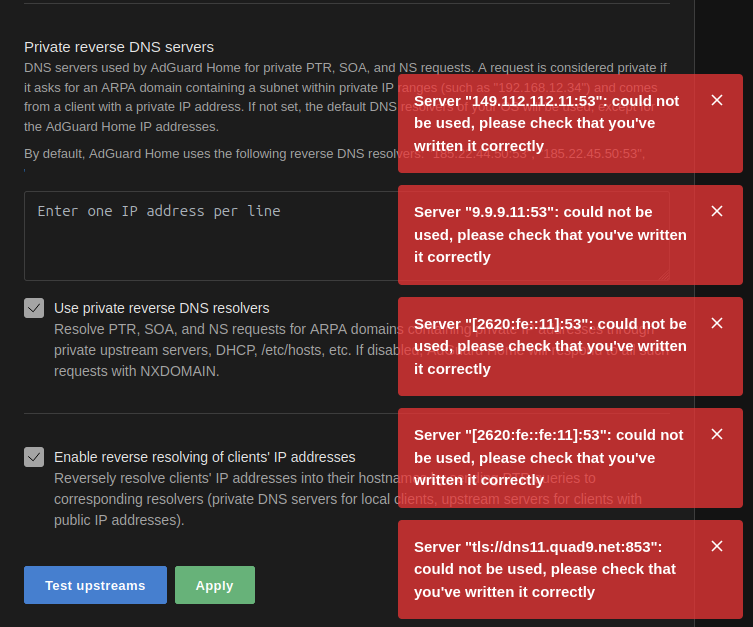The width and height of the screenshot is (753, 627).
Task: Click the "Enable reverse resolving of clients' IP addresses" label
Action: [x=205, y=457]
